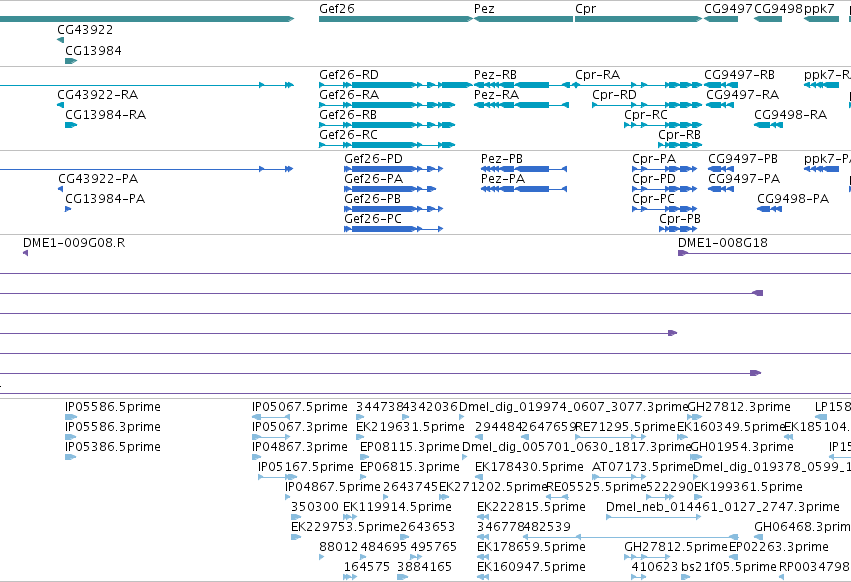Click the DME1-009G08.R clone label

[74, 243]
